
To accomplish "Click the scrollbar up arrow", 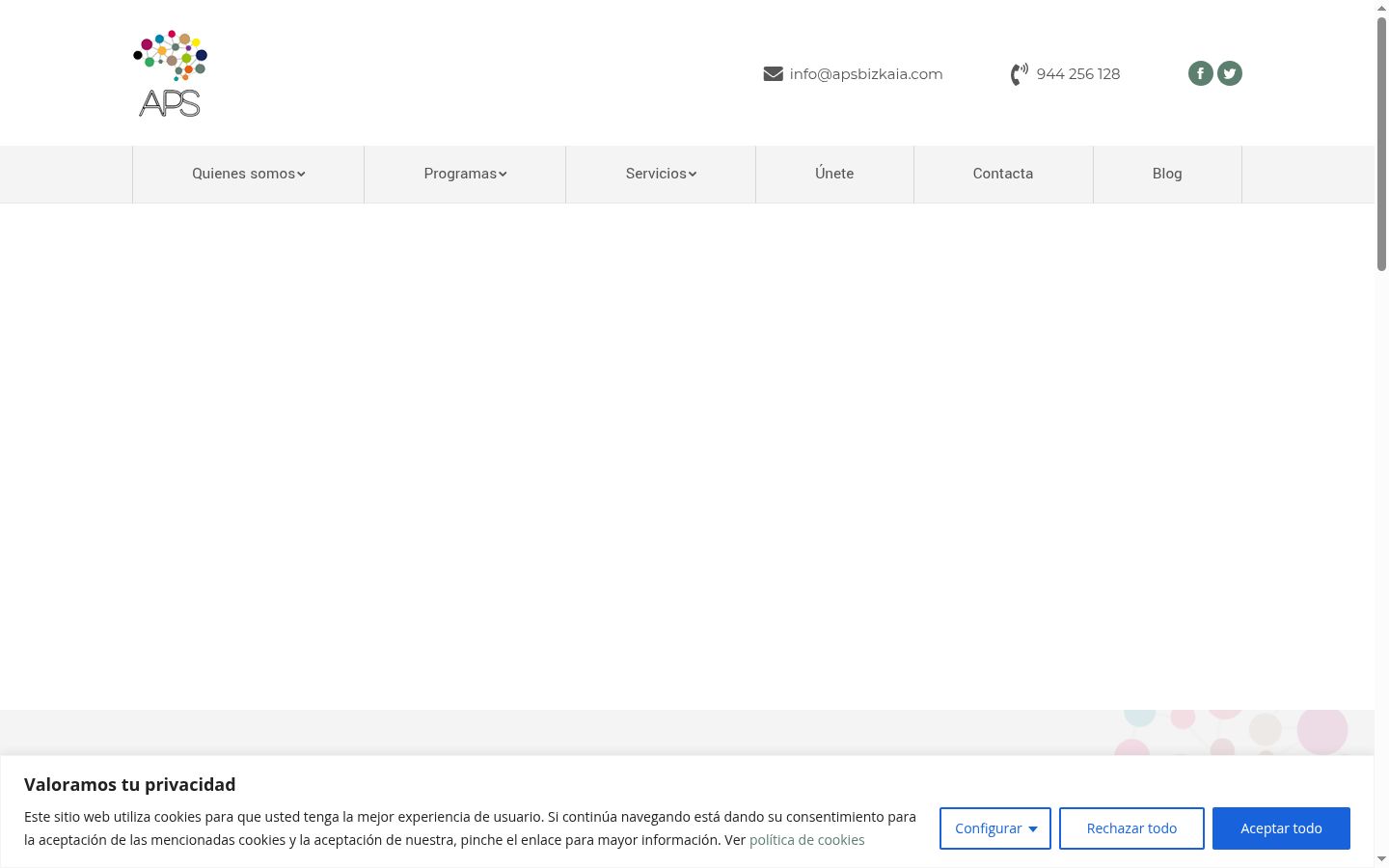I will [1381, 8].
